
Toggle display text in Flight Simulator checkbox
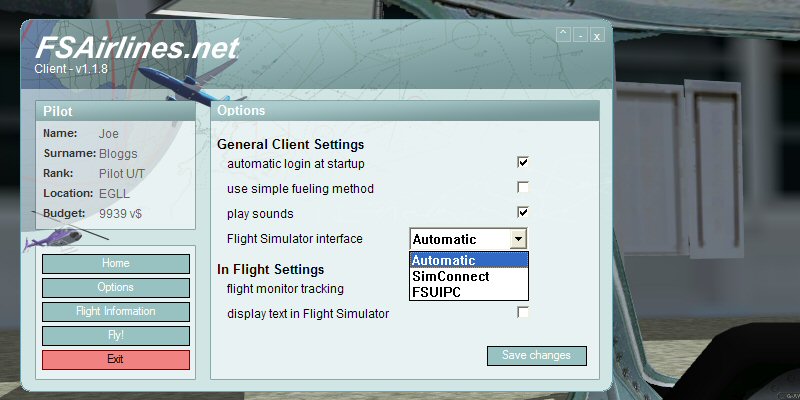pos(522,312)
